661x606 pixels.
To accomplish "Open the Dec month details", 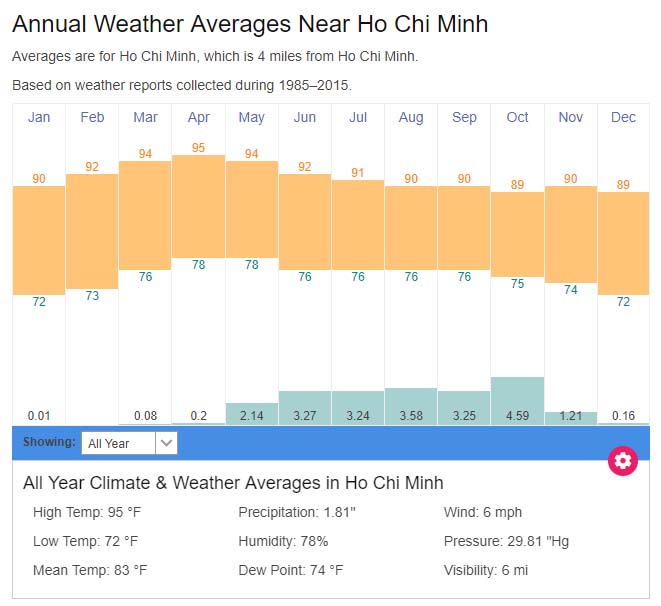I will tap(623, 117).
